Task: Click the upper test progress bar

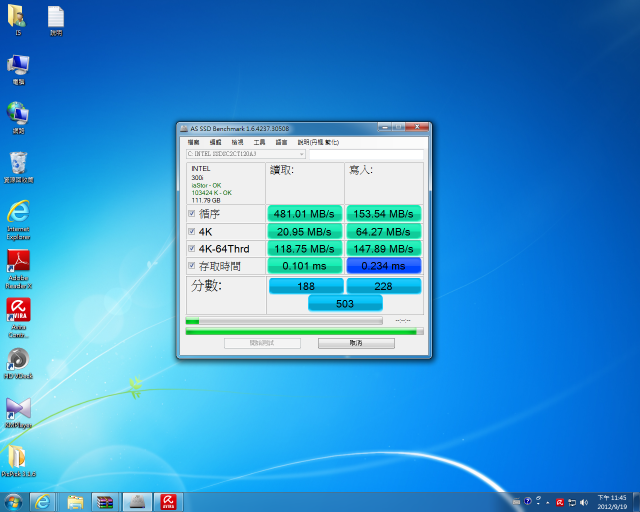Action: [284, 321]
